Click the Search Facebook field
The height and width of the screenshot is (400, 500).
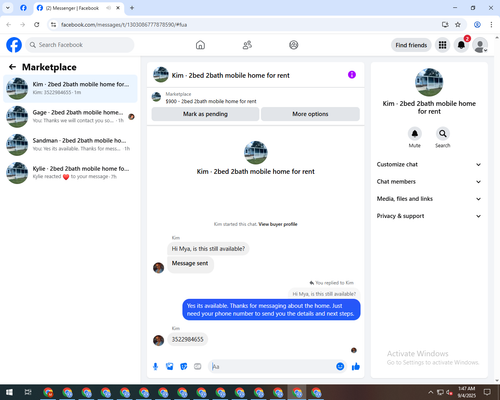(x=80, y=45)
